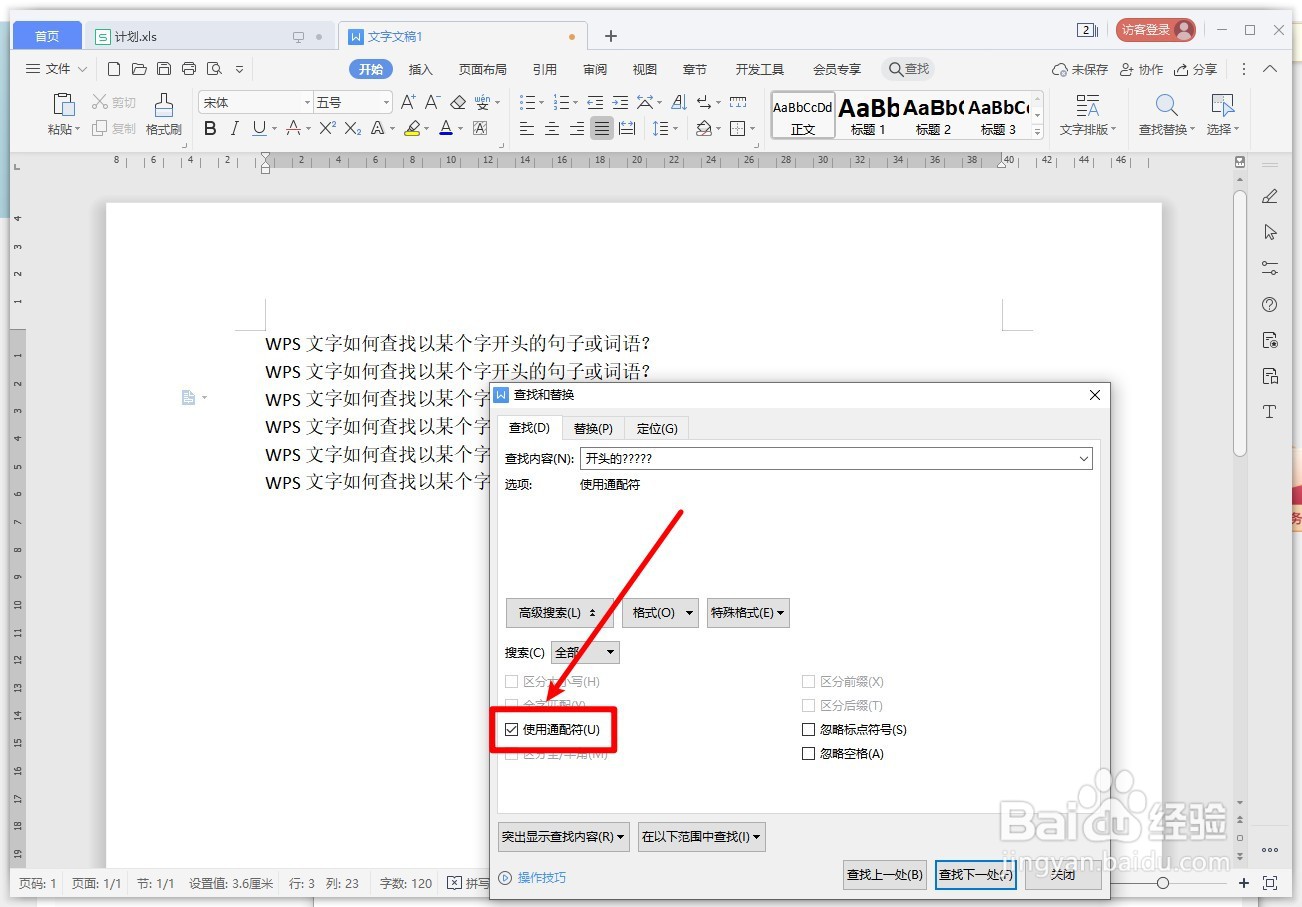Switch to the Replace (替换) tab
This screenshot has height=907, width=1302.
click(593, 428)
